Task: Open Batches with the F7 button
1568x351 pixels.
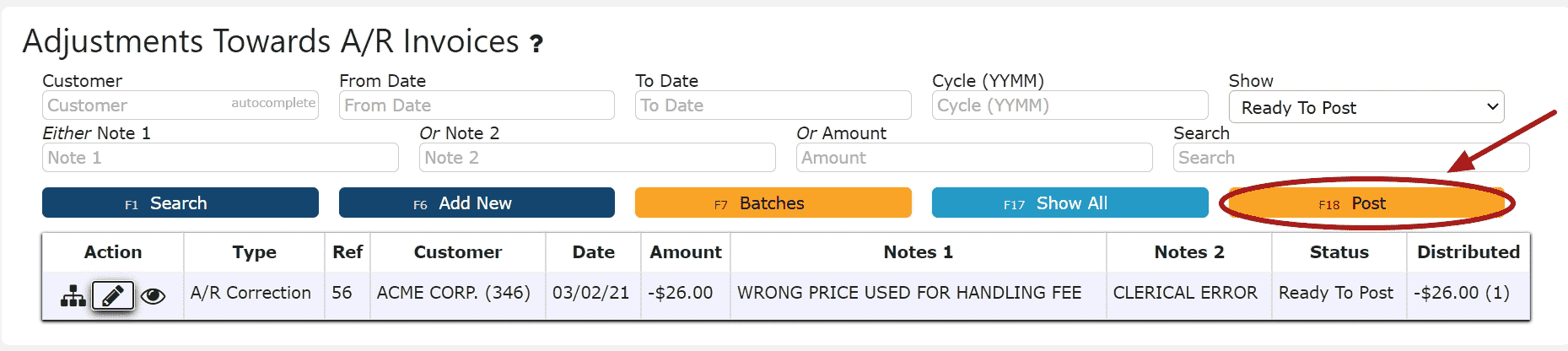Action: (773, 203)
